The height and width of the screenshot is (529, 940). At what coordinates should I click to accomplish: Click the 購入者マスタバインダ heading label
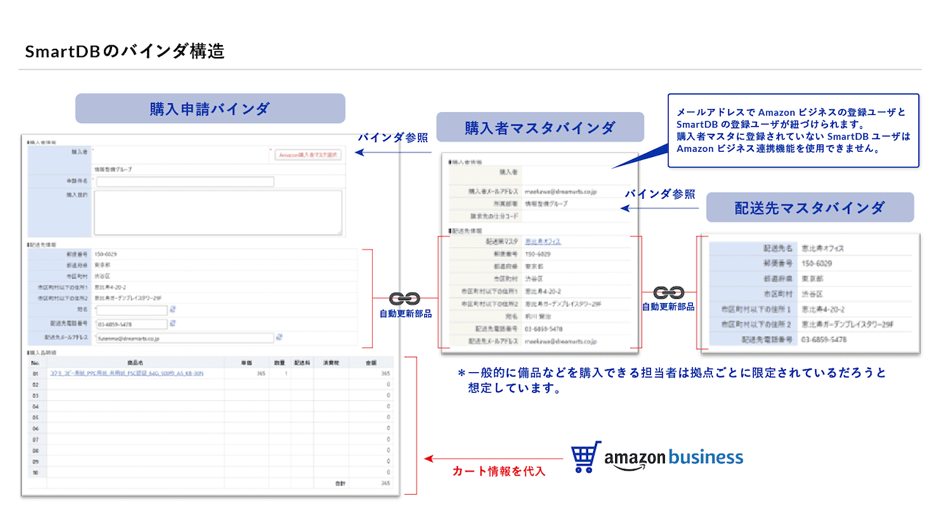540,127
